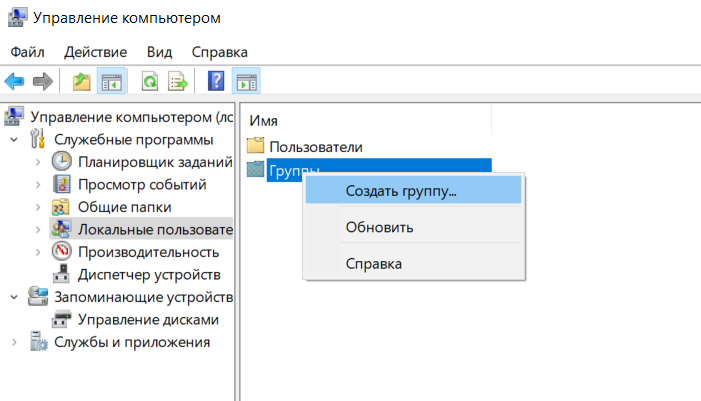Click the Общие папки icon
Viewport: 701px width, 401px height.
pyautogui.click(x=61, y=207)
